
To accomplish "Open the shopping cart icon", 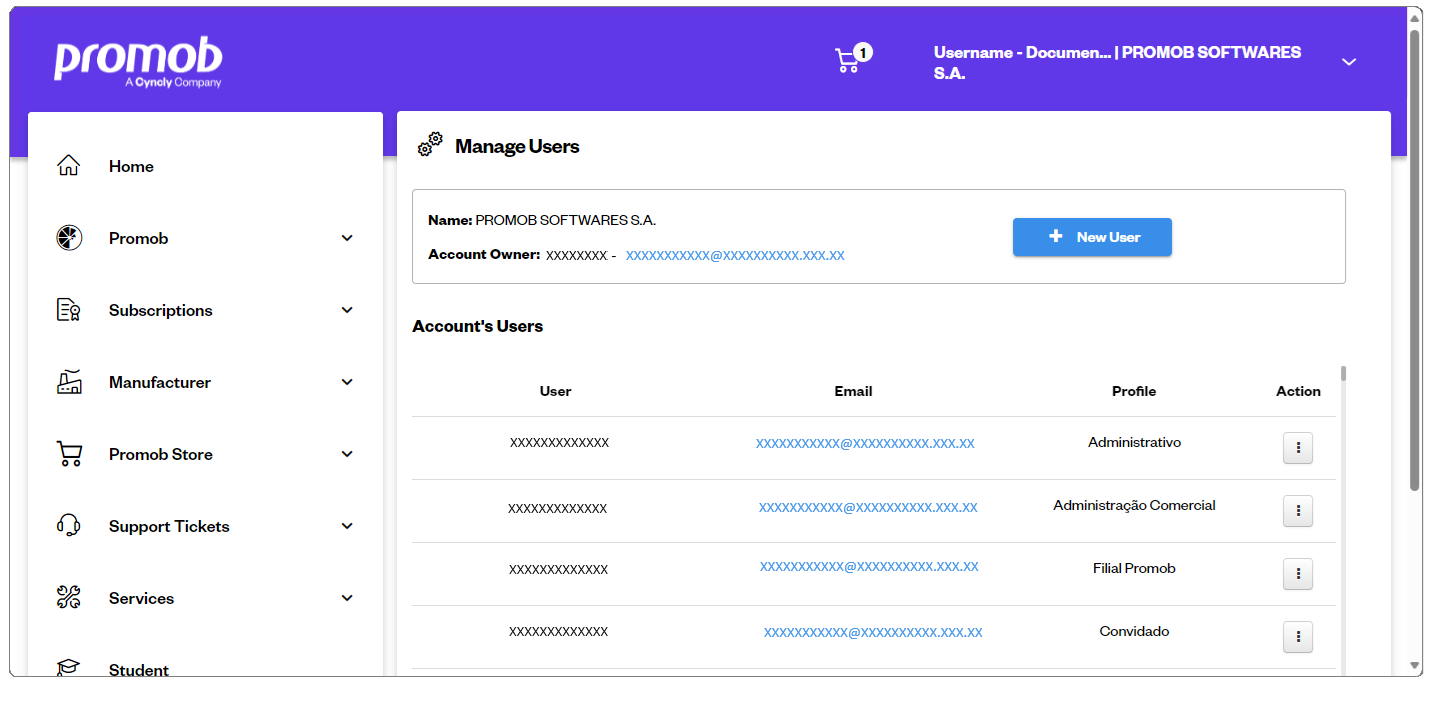I will coord(847,61).
